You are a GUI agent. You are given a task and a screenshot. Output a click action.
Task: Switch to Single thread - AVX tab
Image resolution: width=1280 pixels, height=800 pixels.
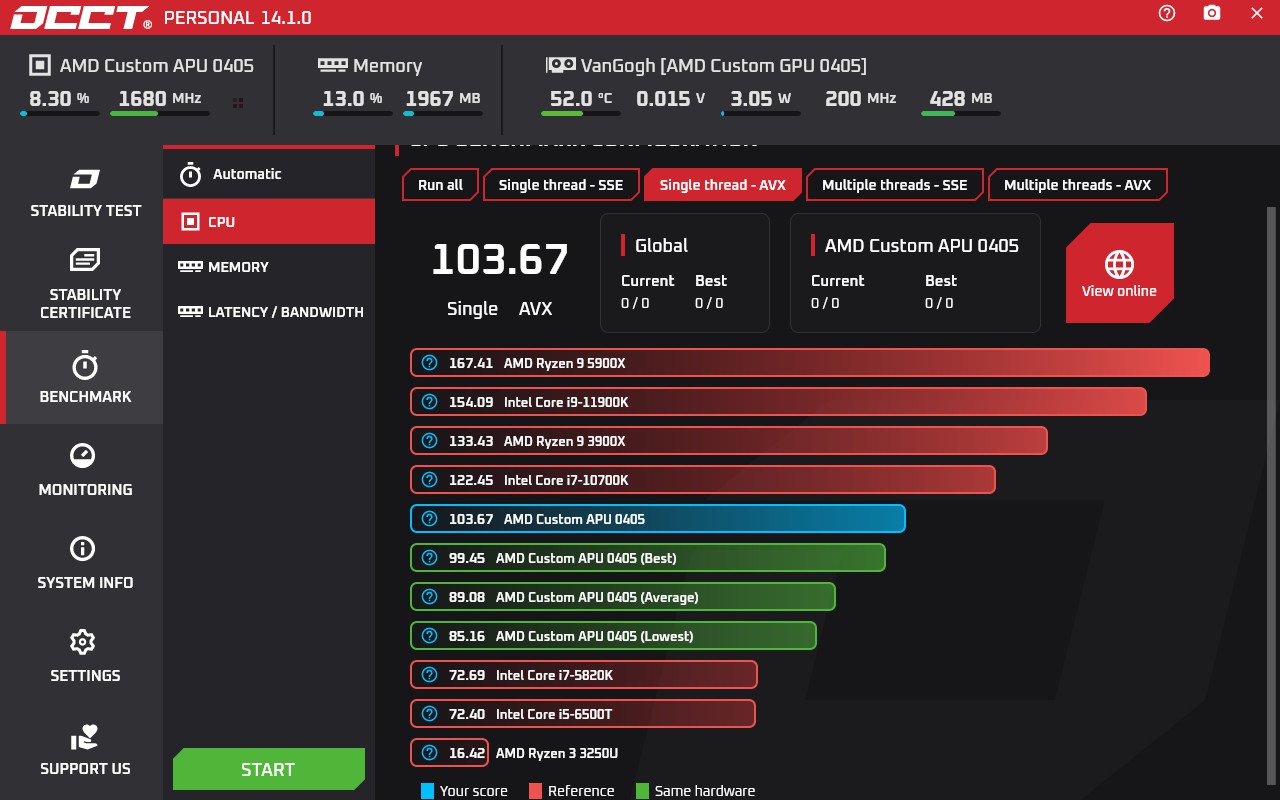tap(723, 185)
